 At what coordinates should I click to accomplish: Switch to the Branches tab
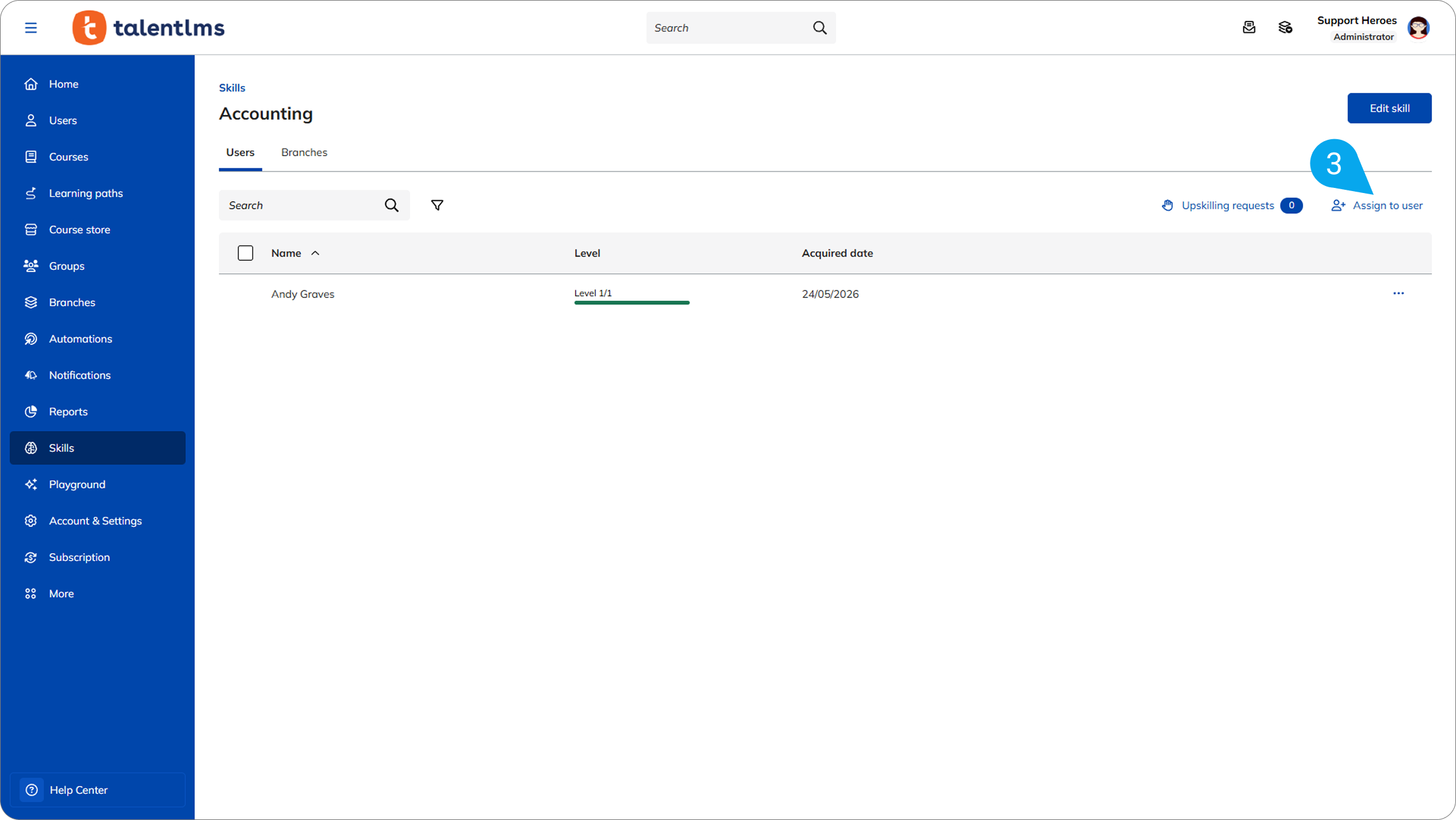tap(304, 152)
